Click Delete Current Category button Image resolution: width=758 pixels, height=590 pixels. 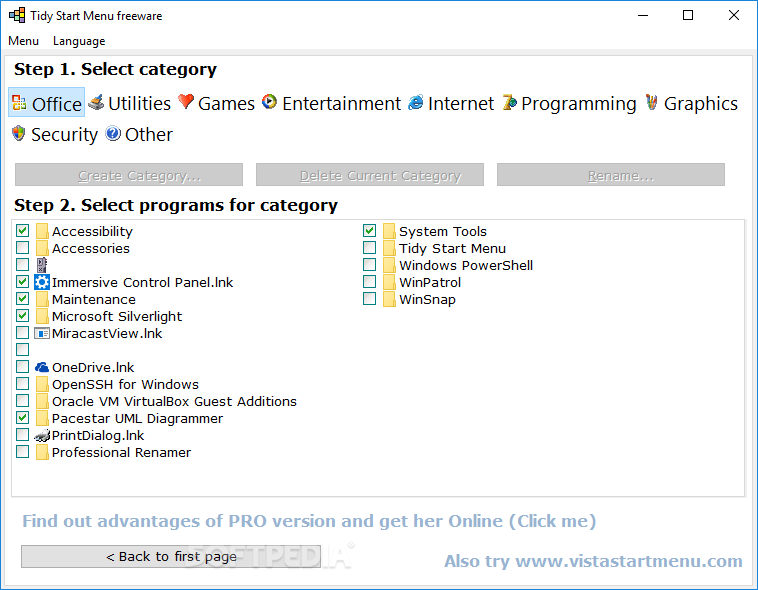(370, 175)
